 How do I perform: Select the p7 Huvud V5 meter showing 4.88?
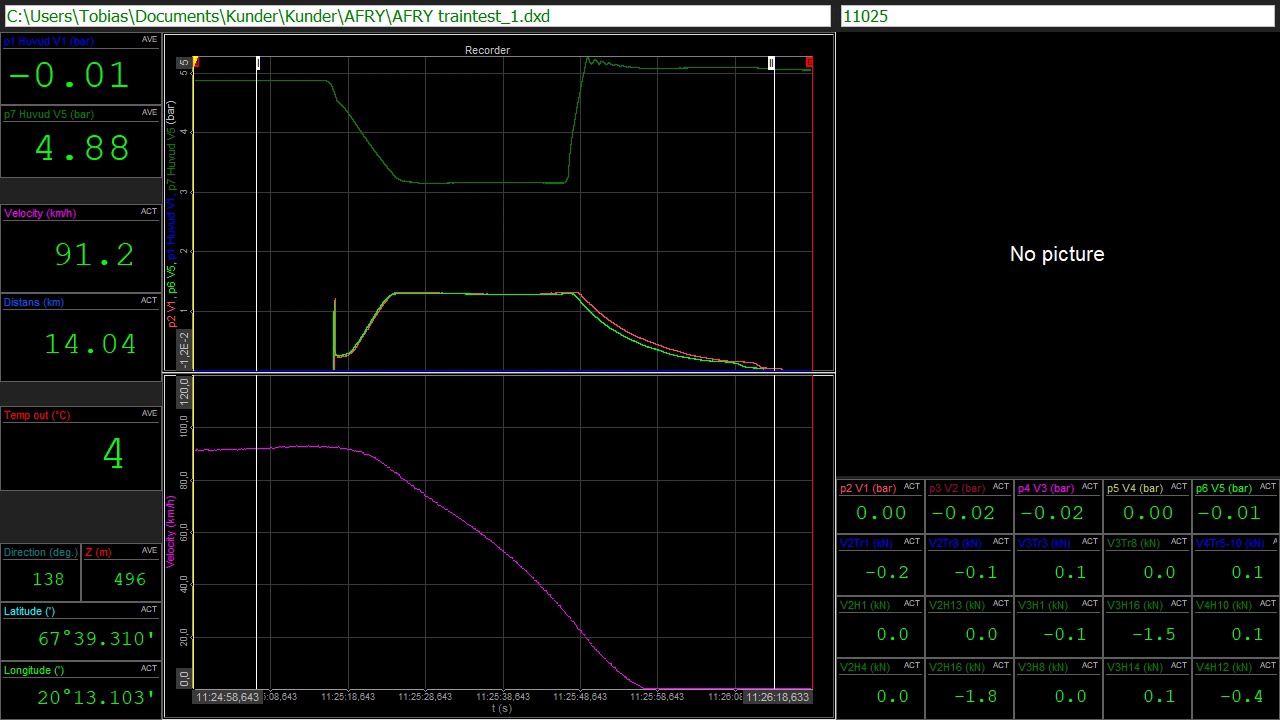pos(81,142)
